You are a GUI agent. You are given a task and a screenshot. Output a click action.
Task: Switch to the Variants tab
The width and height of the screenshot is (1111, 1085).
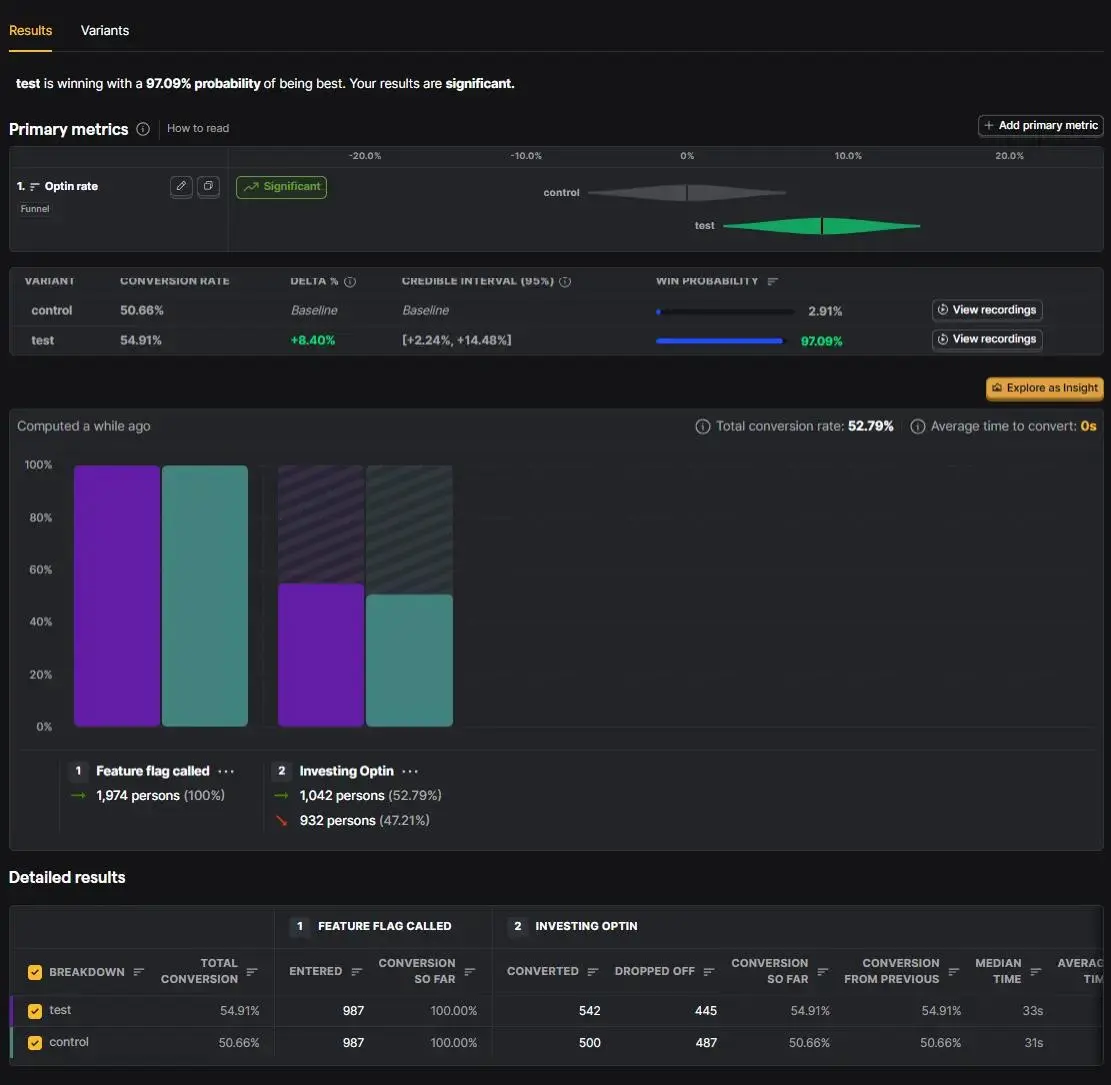[105, 30]
